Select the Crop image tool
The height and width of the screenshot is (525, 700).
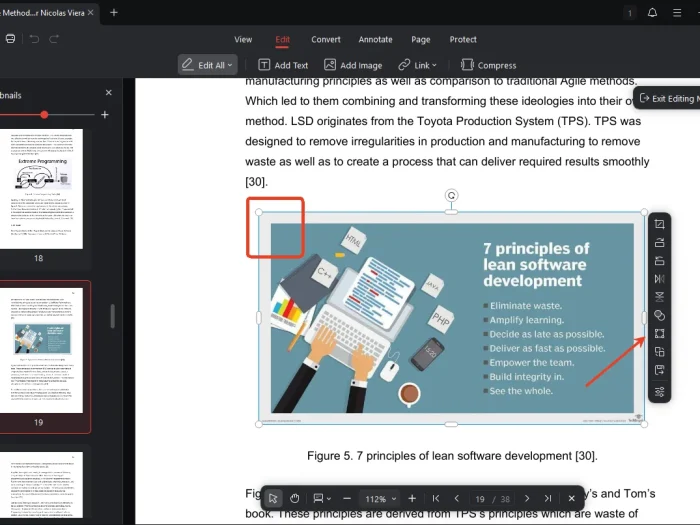coord(660,224)
